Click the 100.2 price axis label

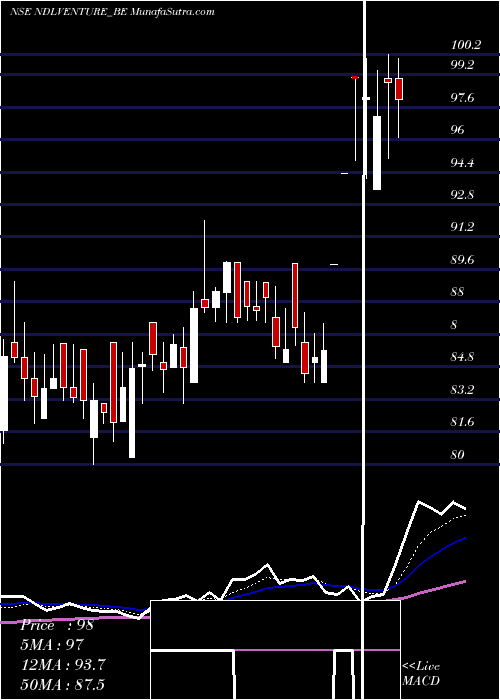pyautogui.click(x=466, y=45)
